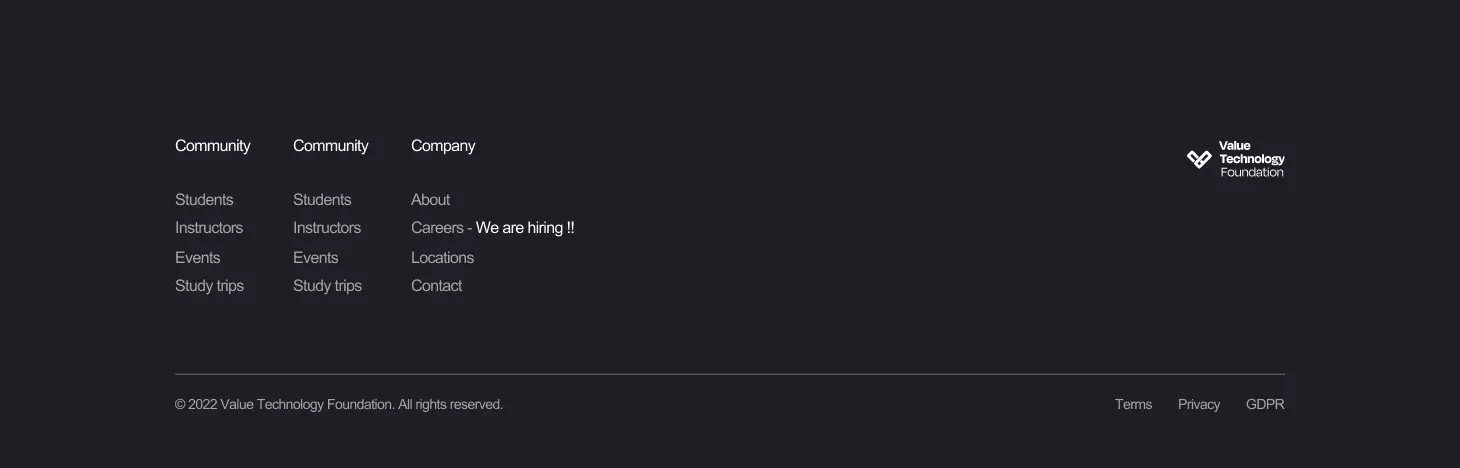The width and height of the screenshot is (1460, 468).
Task: Click the "We are hiring !!" text
Action: (x=525, y=228)
